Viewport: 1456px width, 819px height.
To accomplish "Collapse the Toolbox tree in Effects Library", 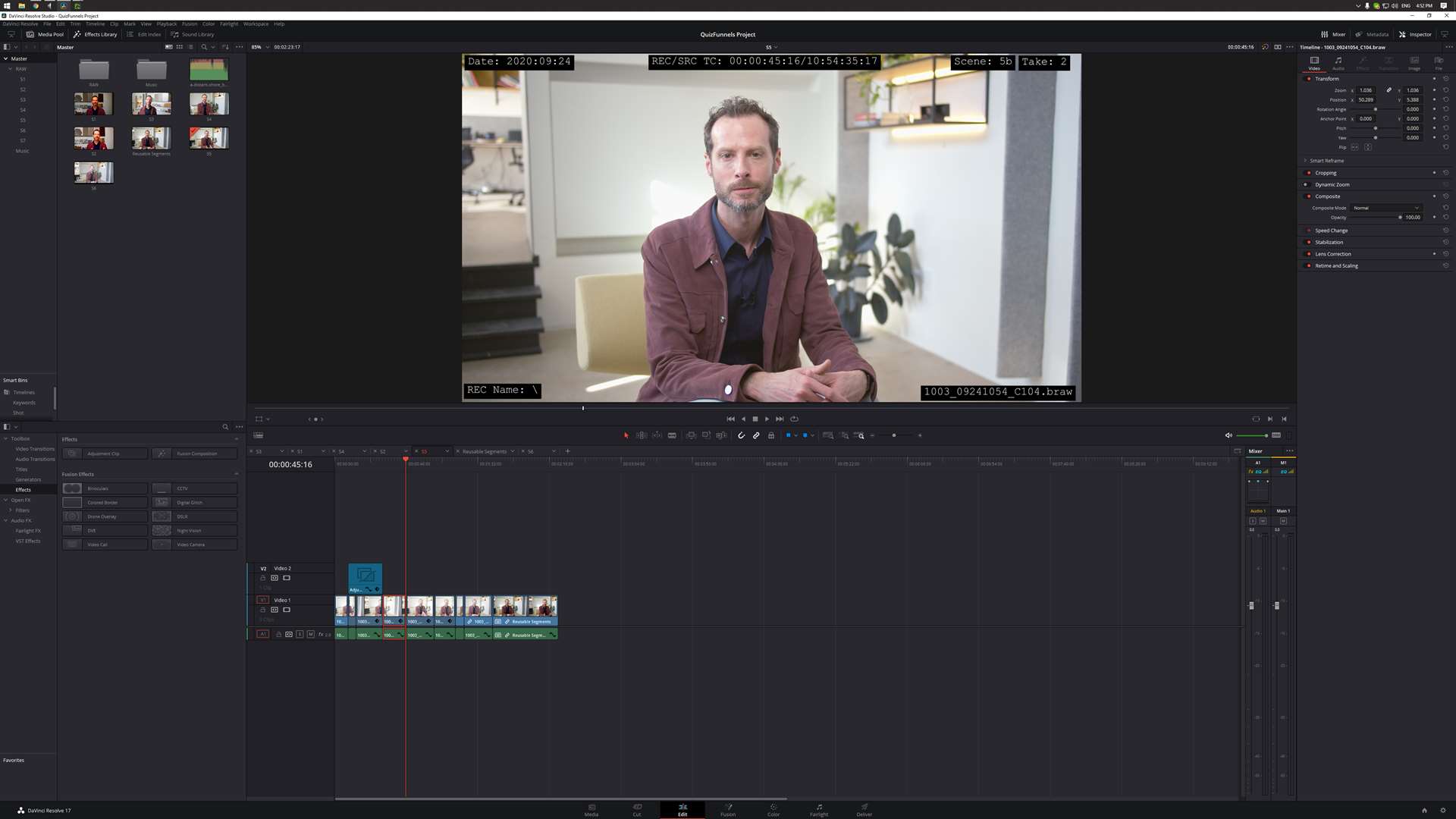I will [x=6, y=438].
